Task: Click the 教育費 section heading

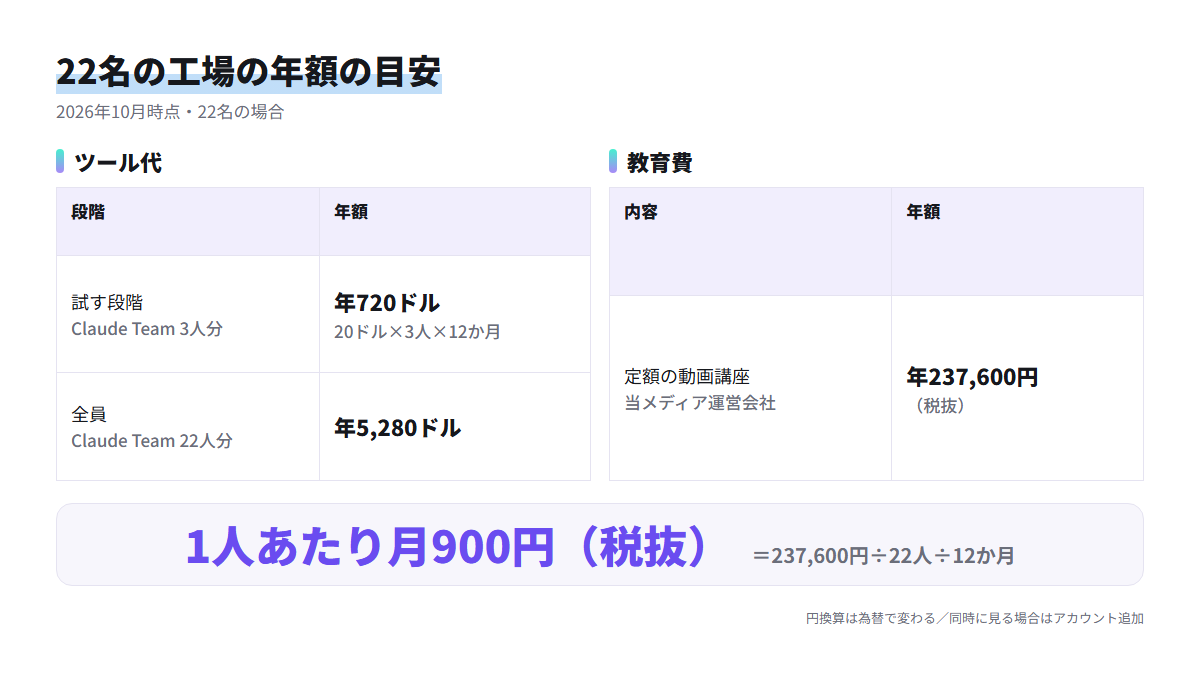Action: (659, 162)
